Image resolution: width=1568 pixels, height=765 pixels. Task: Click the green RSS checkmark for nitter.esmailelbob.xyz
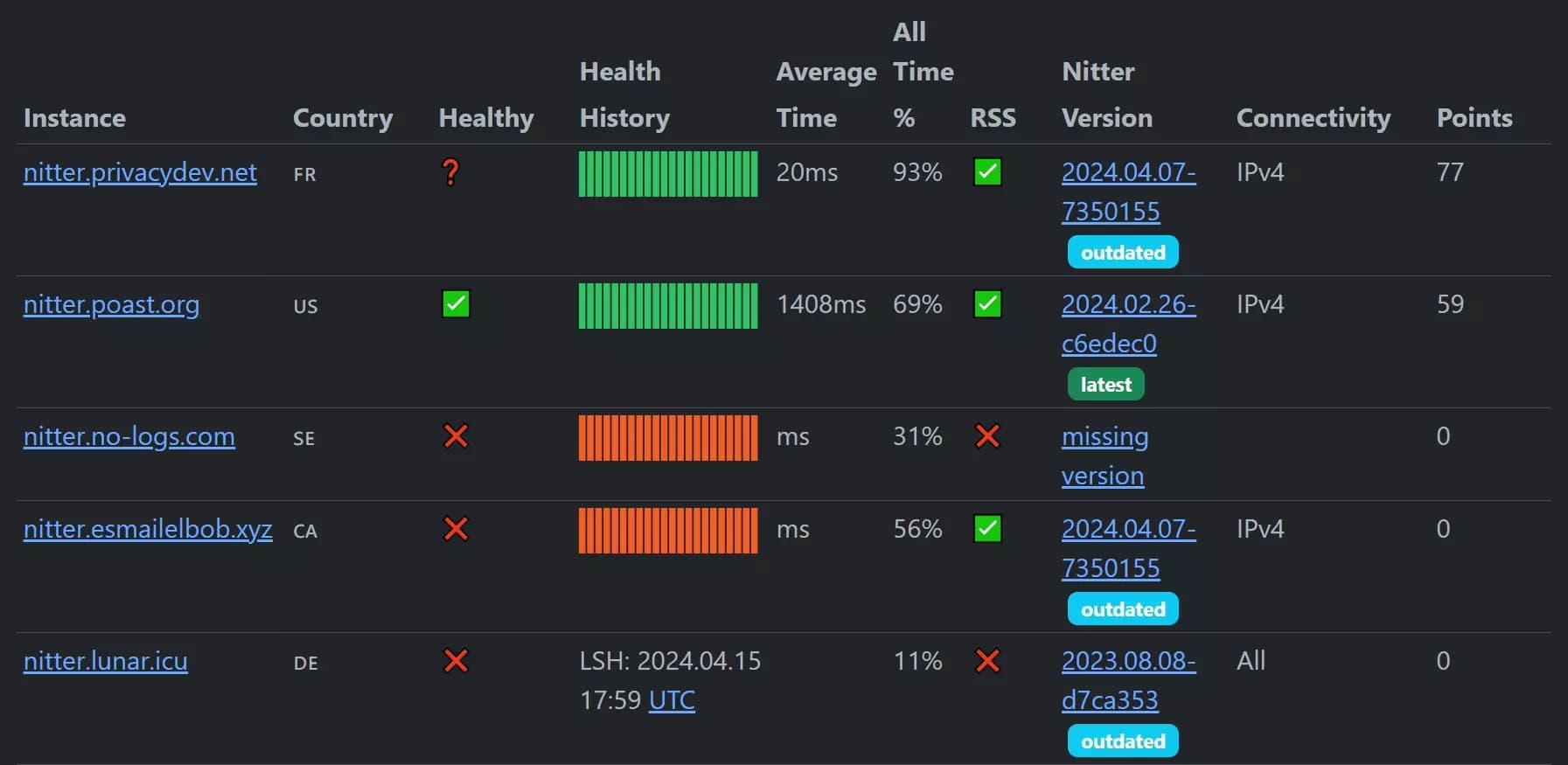click(x=987, y=529)
